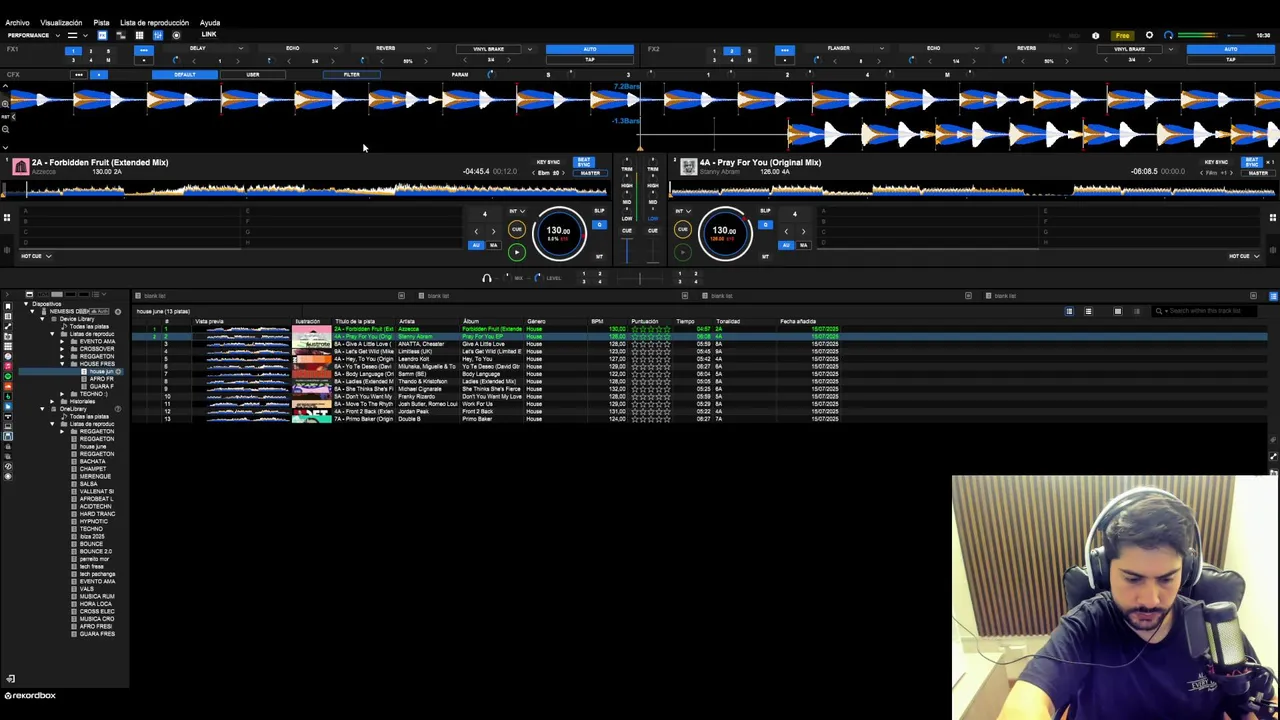
Task: Jump beats backward on deck 1
Action: 476,231
